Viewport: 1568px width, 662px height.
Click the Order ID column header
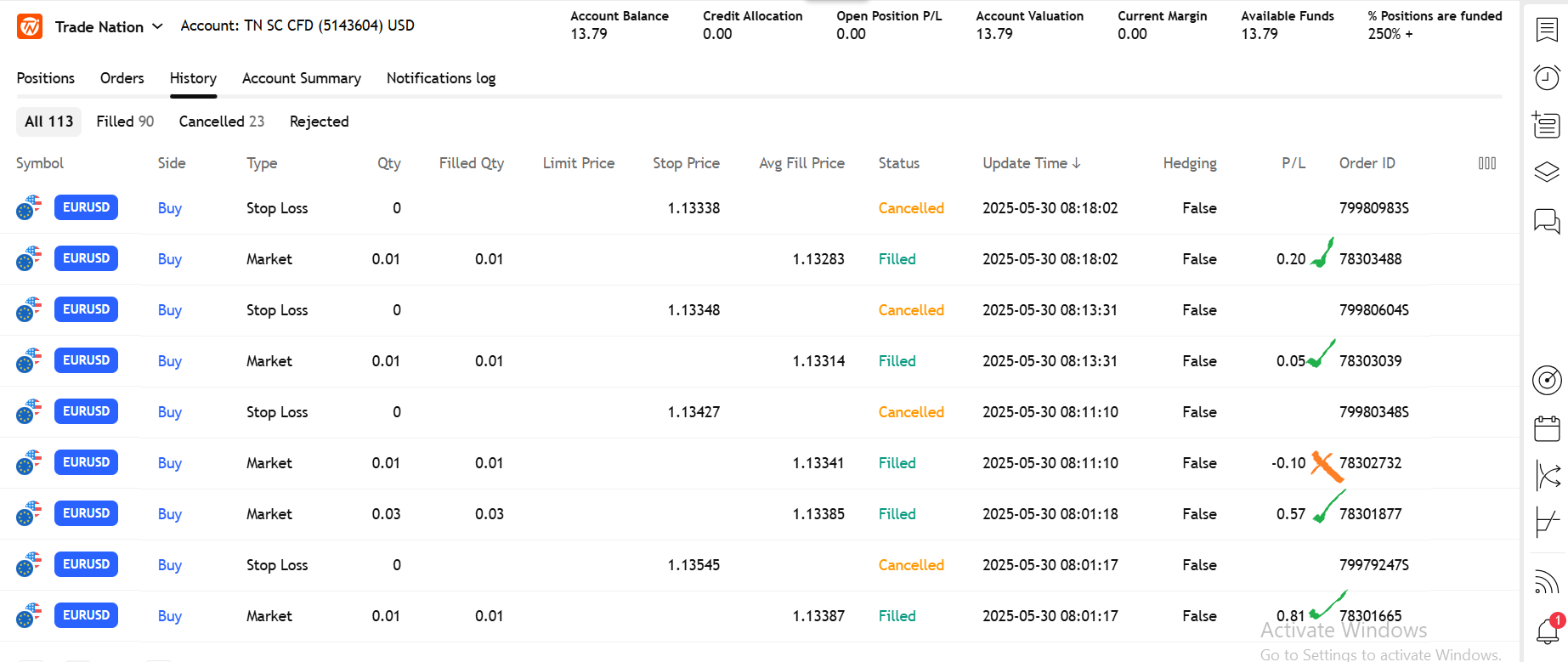(1367, 163)
